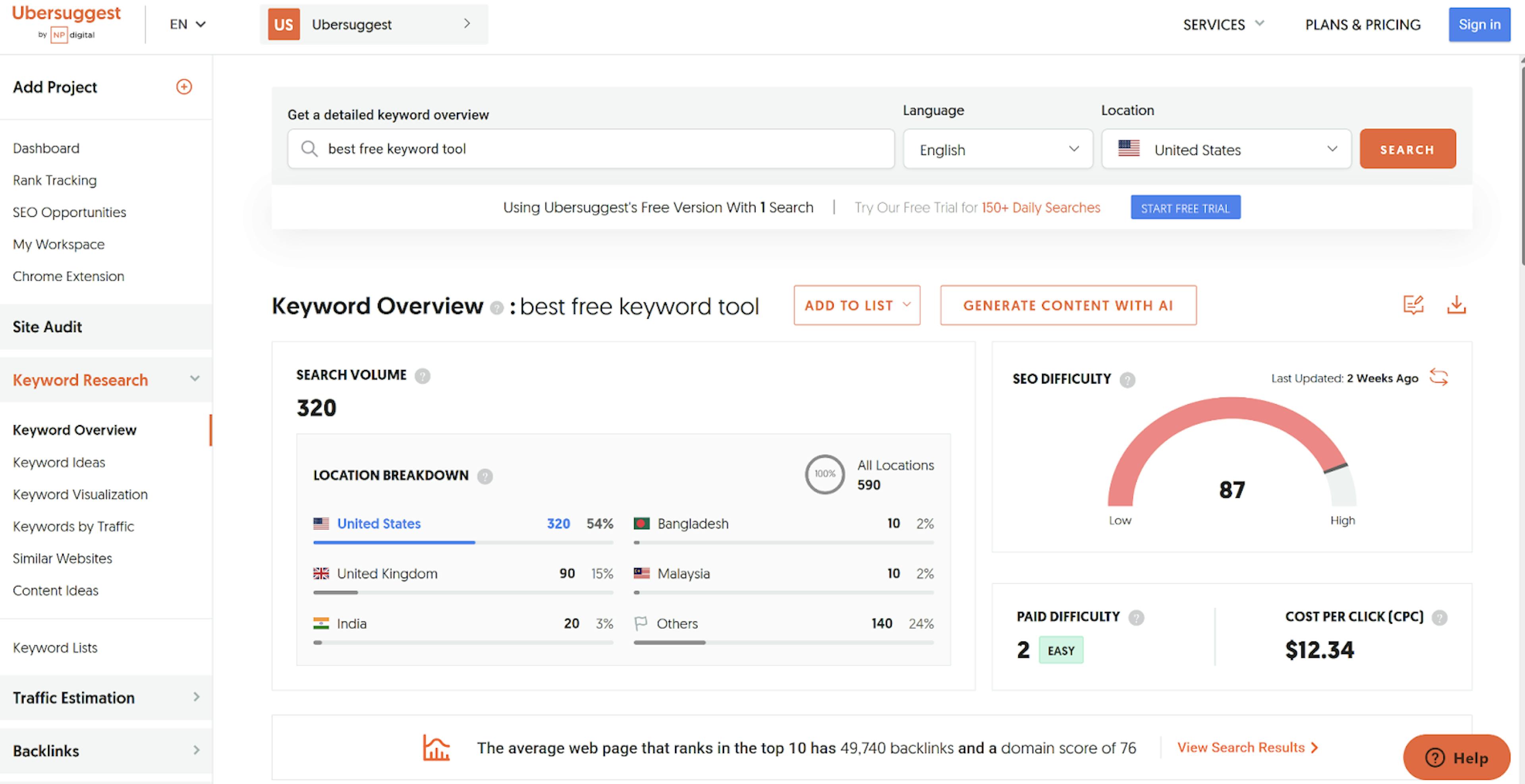Screen dimensions: 1525x784
Task: Click the Paid Difficulty help icon
Action: (x=1136, y=618)
